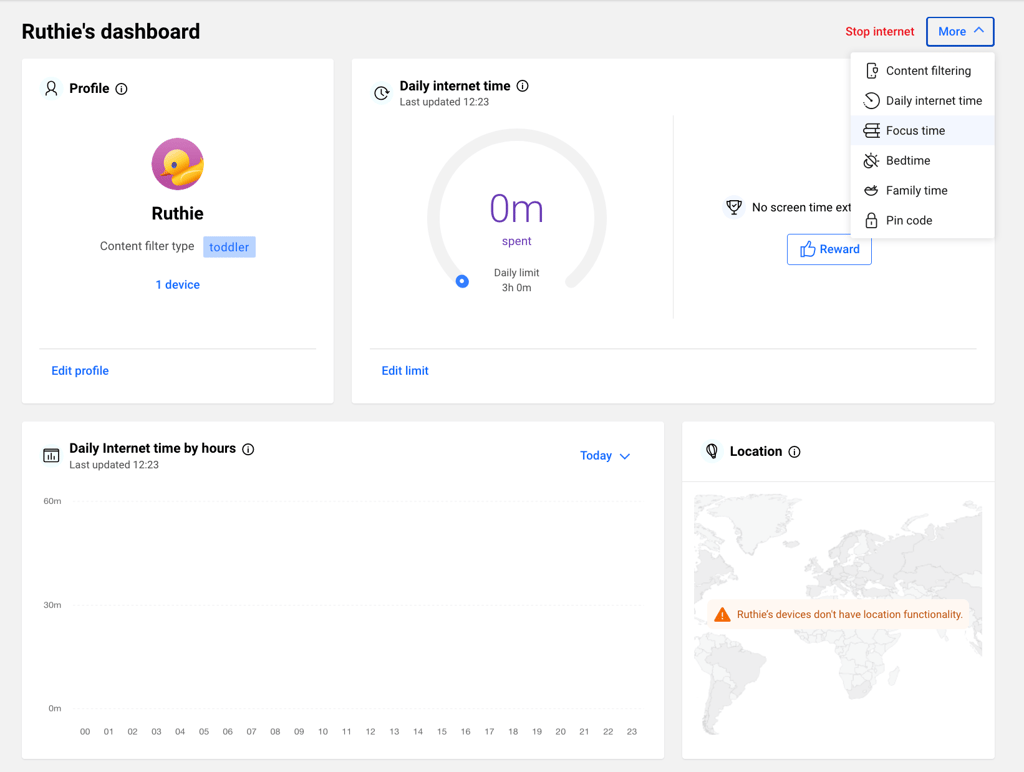
Task: Click the chart icon beside Daily Internet time by hours
Action: [x=51, y=455]
